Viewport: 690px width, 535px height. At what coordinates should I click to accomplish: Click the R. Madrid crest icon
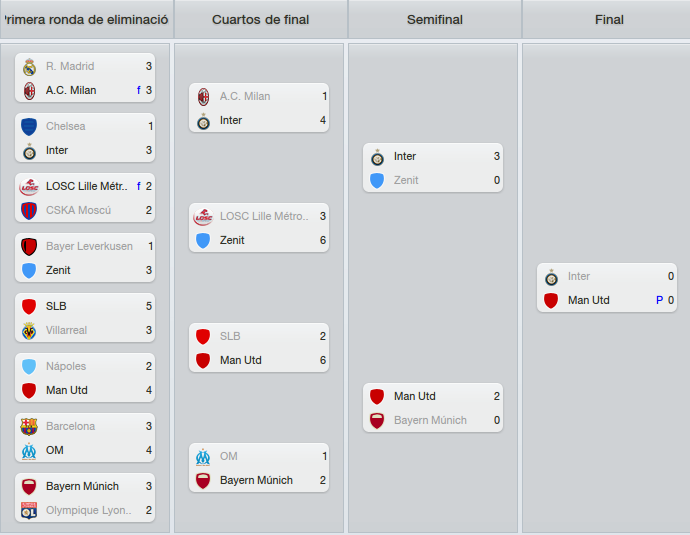[29, 67]
